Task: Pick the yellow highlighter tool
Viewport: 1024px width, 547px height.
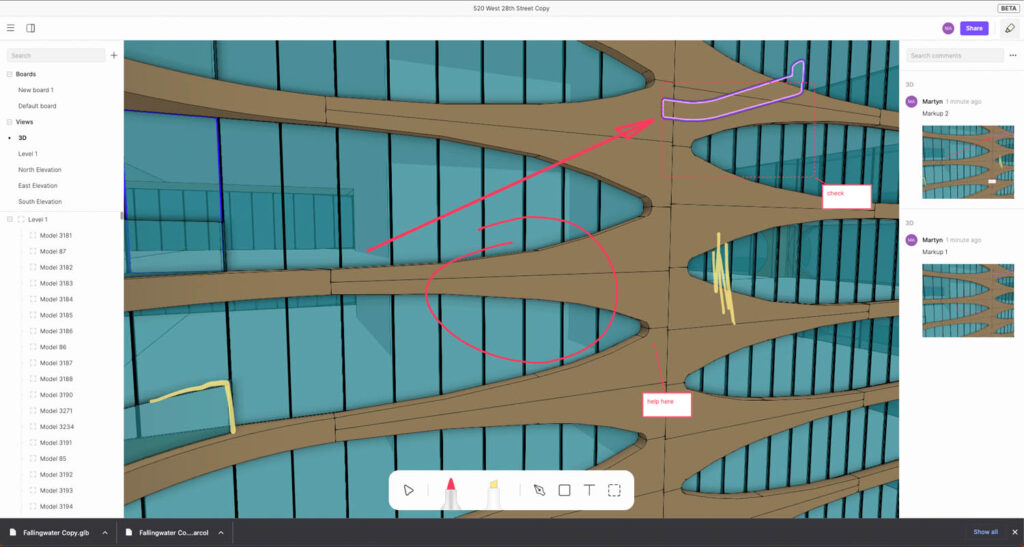Action: (493, 491)
